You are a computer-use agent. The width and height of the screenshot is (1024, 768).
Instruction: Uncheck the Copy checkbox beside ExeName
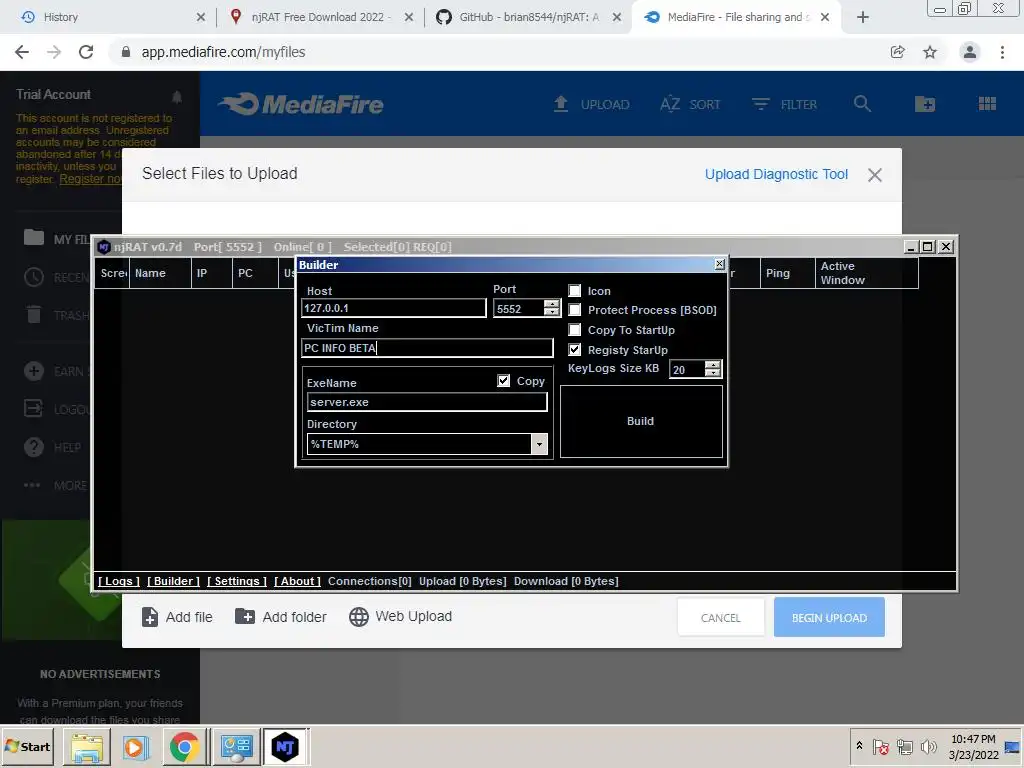(x=504, y=381)
